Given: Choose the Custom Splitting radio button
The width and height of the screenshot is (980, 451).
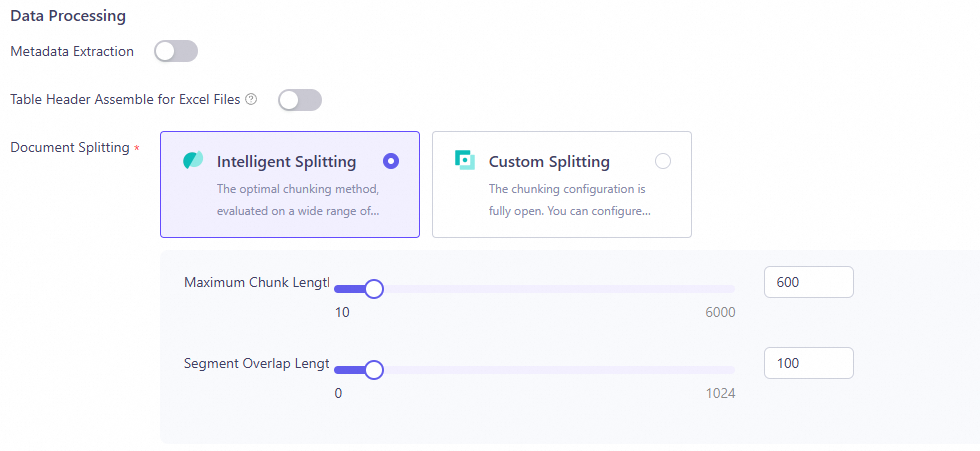Looking at the screenshot, I should (x=662, y=162).
